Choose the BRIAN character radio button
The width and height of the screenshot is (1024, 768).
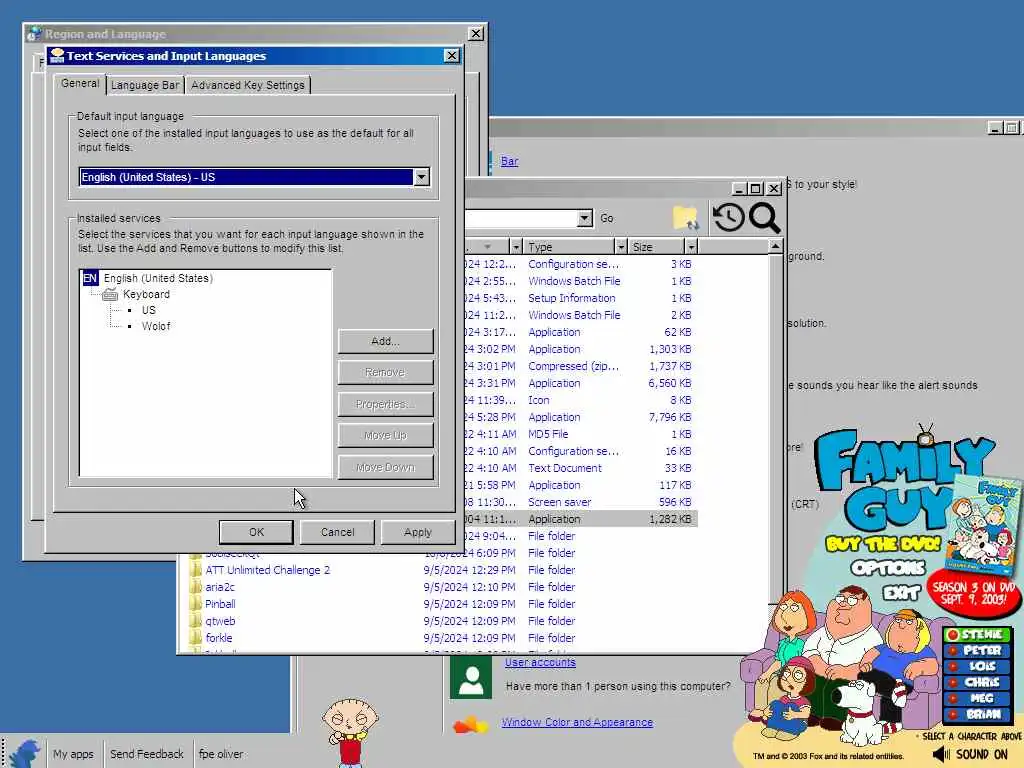pyautogui.click(x=953, y=714)
